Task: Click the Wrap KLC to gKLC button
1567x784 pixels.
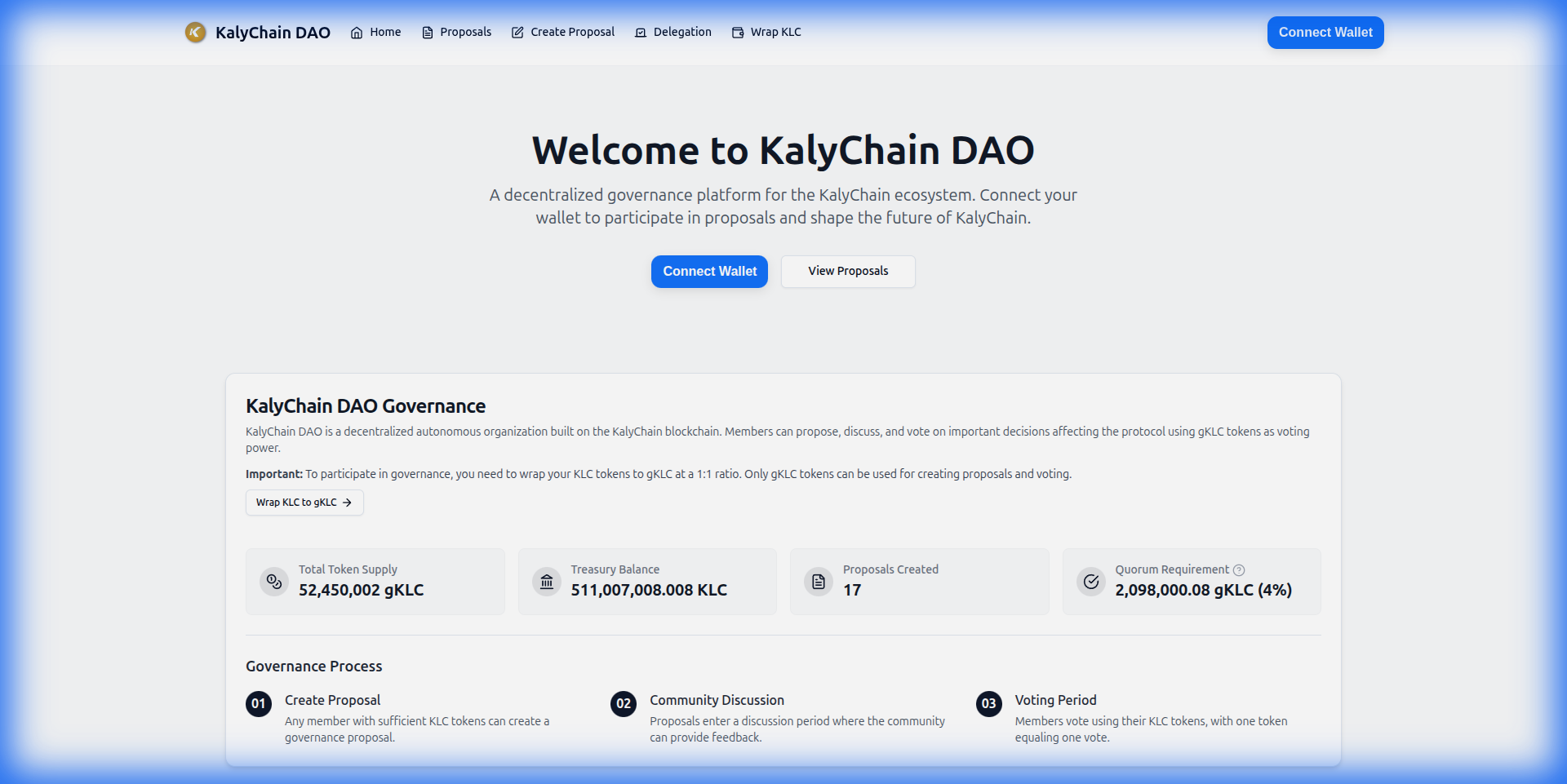Action: coord(304,503)
